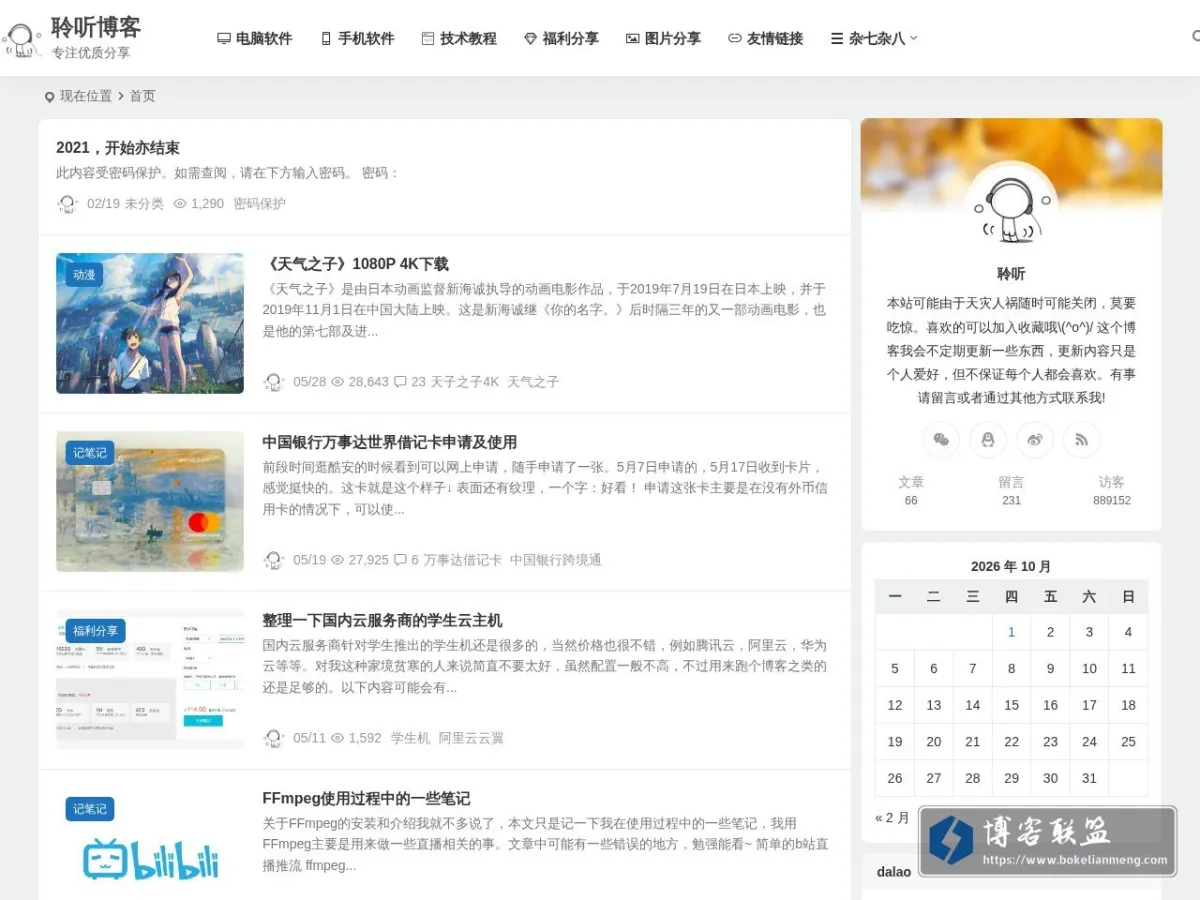Click 记笔记 badge on bank card post

(89, 453)
